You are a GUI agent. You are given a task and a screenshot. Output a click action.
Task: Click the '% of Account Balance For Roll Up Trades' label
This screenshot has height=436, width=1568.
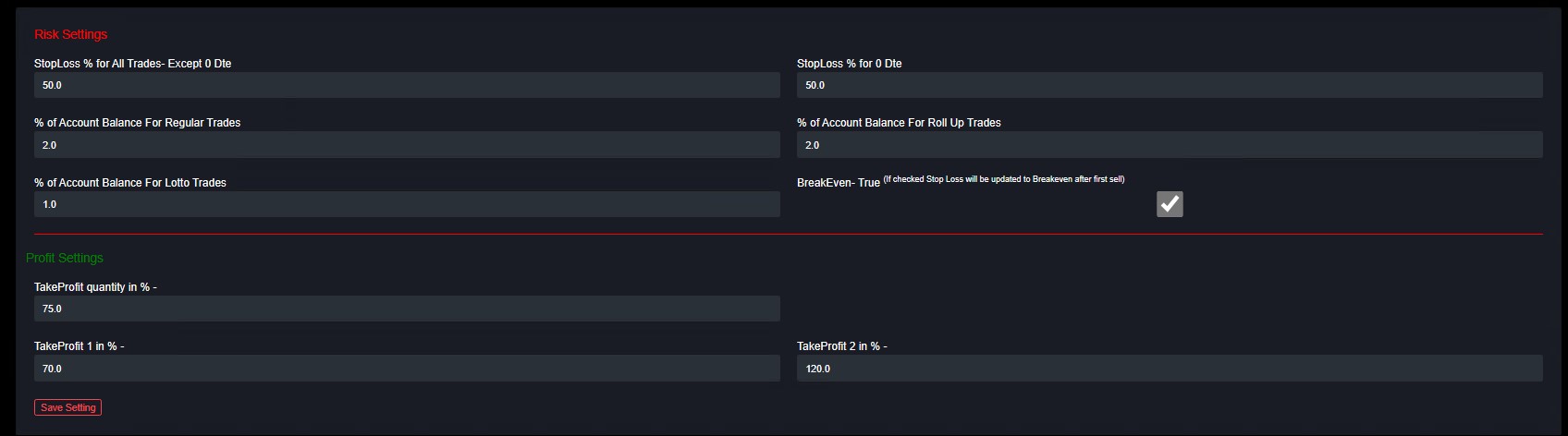click(x=899, y=123)
